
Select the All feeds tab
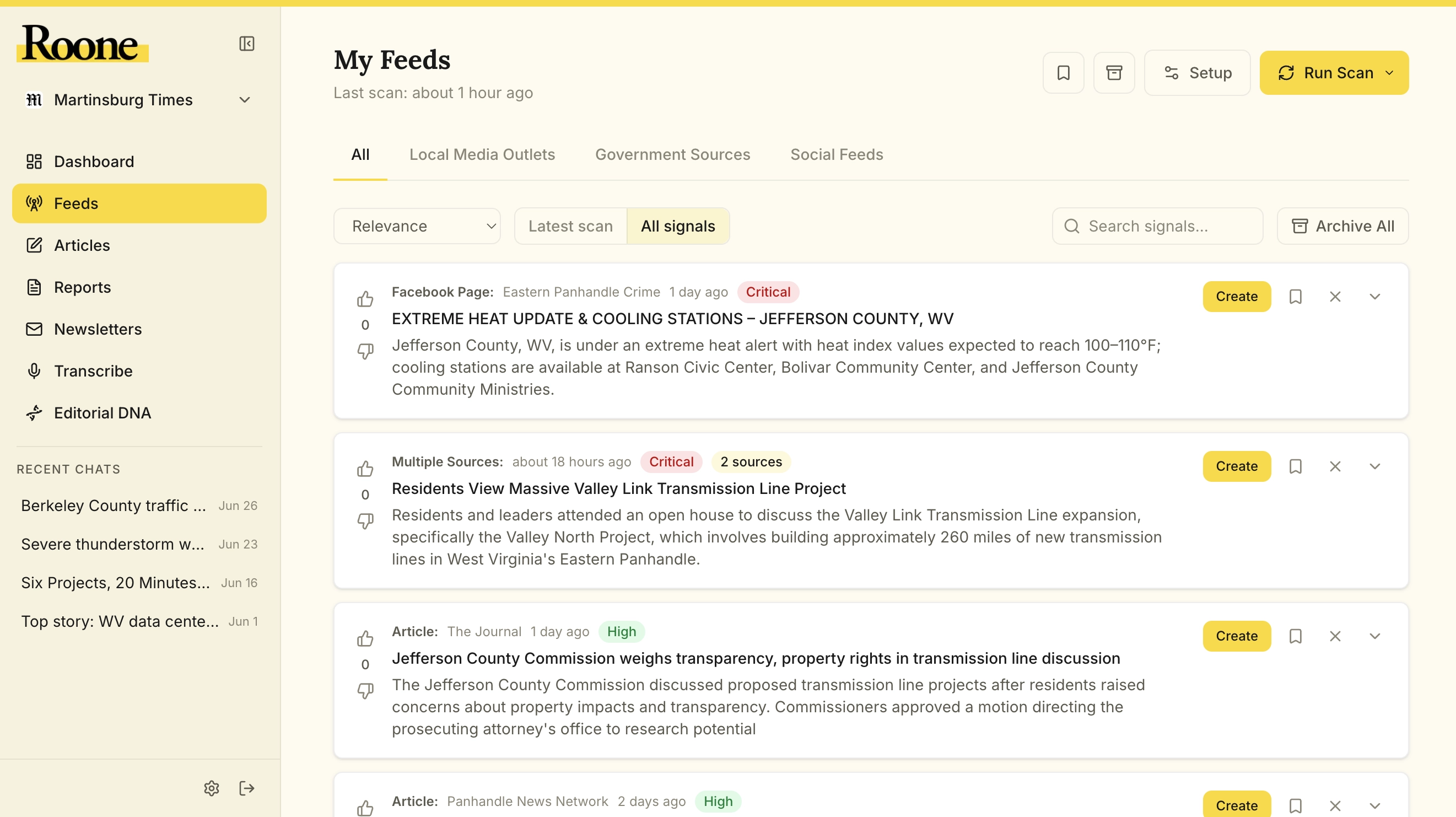[x=360, y=154]
